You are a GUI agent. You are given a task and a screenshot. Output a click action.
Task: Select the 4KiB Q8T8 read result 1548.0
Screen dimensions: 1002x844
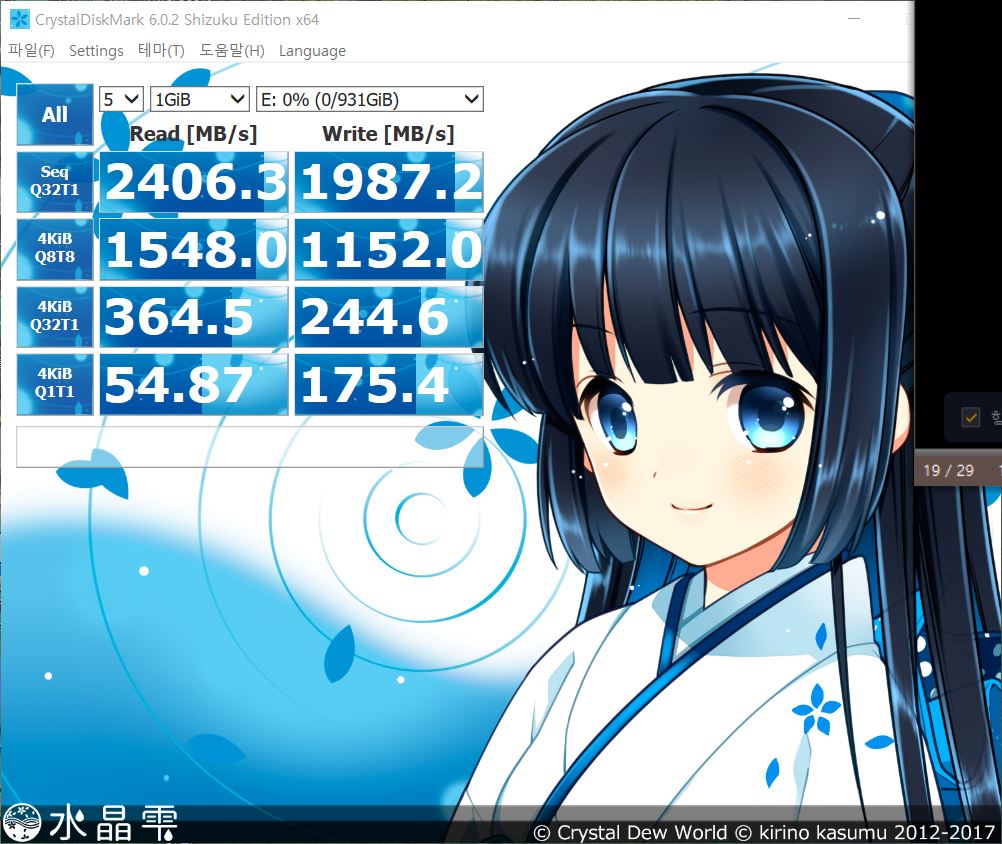[194, 249]
